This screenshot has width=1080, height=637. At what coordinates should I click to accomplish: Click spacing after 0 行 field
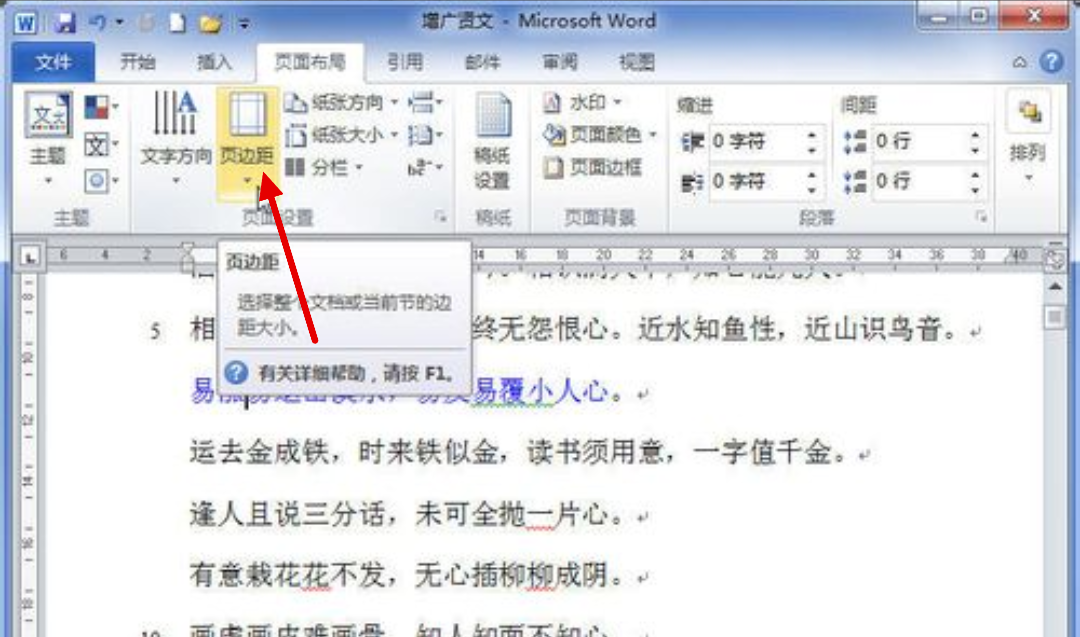tap(918, 182)
